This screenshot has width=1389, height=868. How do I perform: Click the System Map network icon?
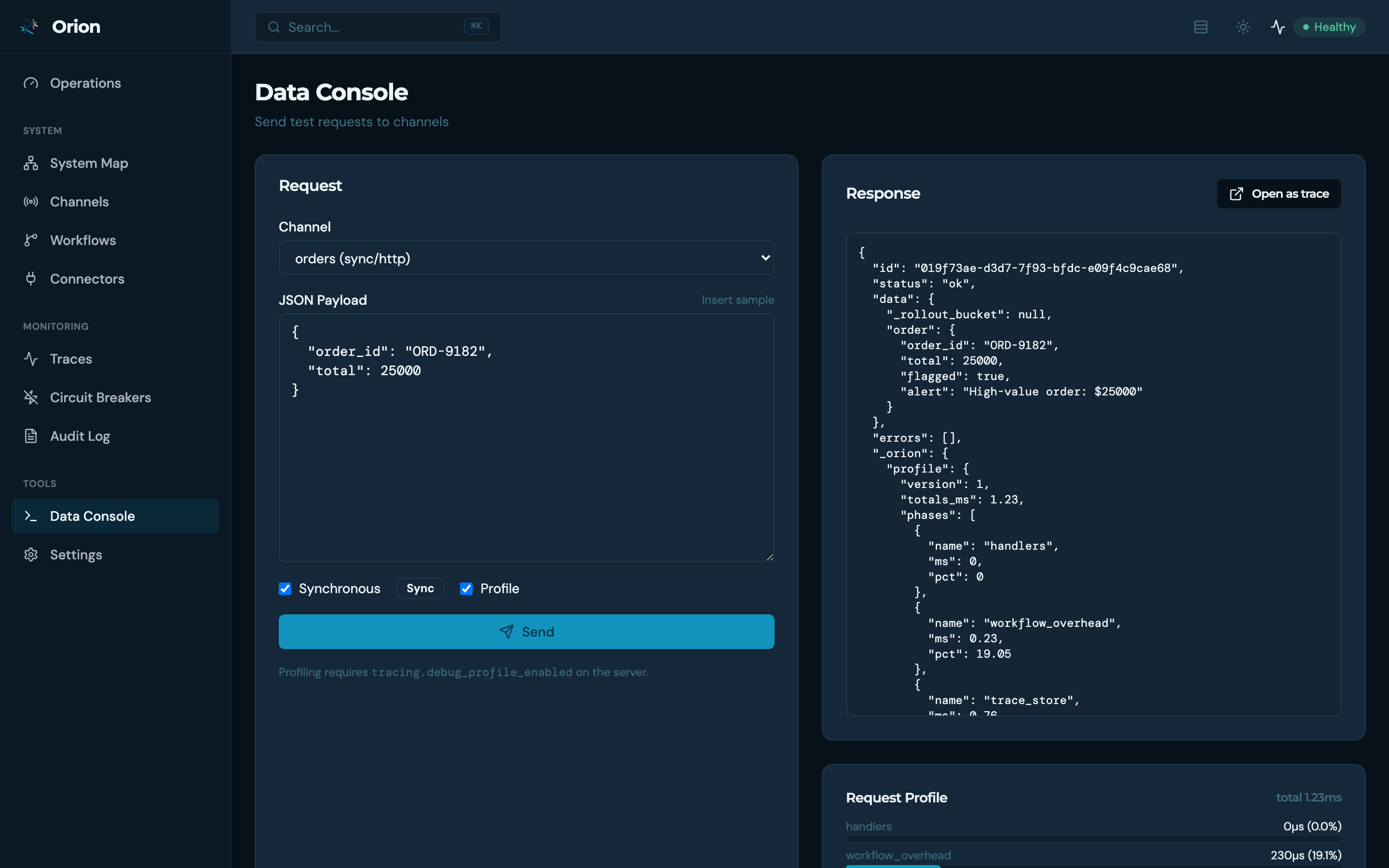31,163
